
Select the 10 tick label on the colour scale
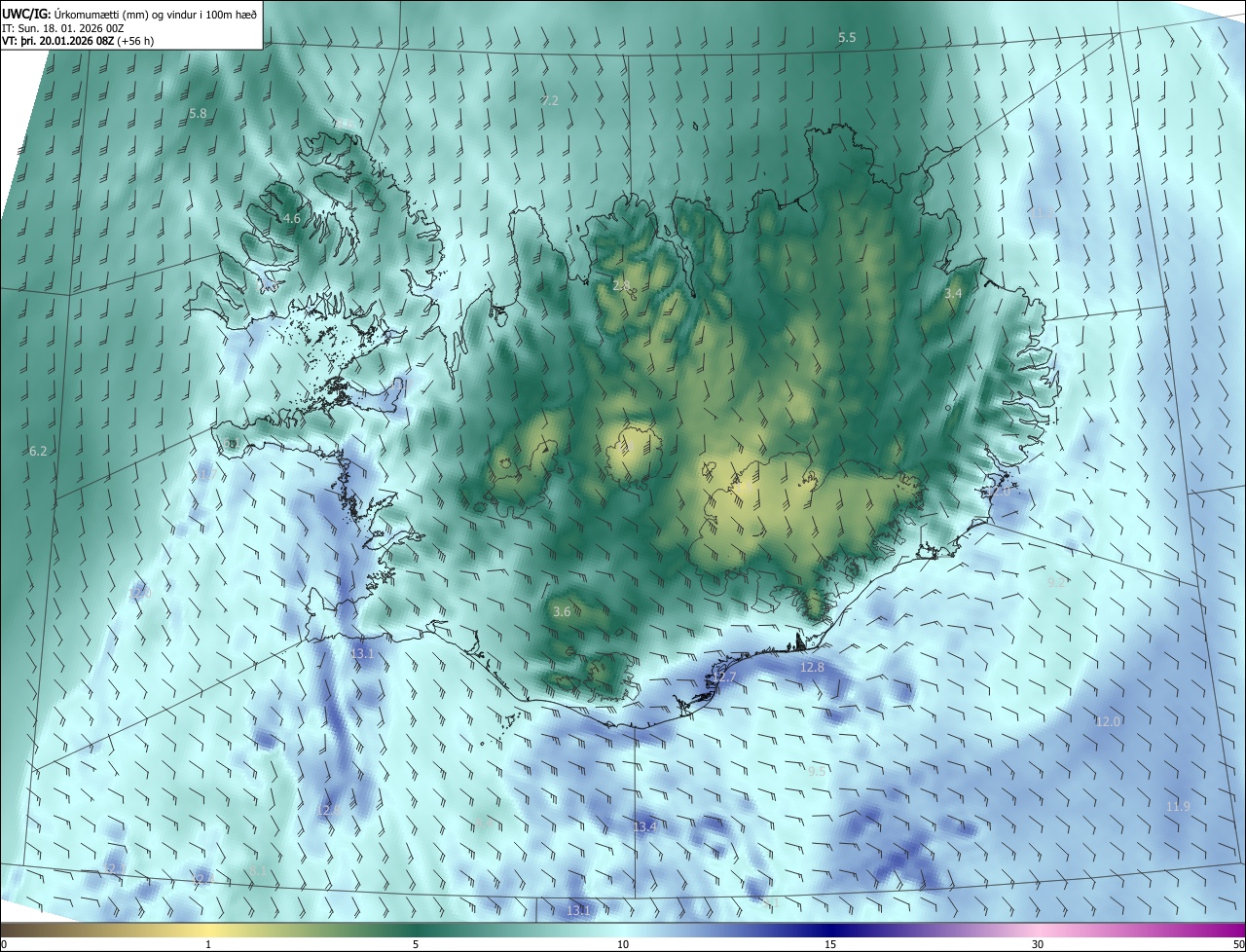[623, 944]
